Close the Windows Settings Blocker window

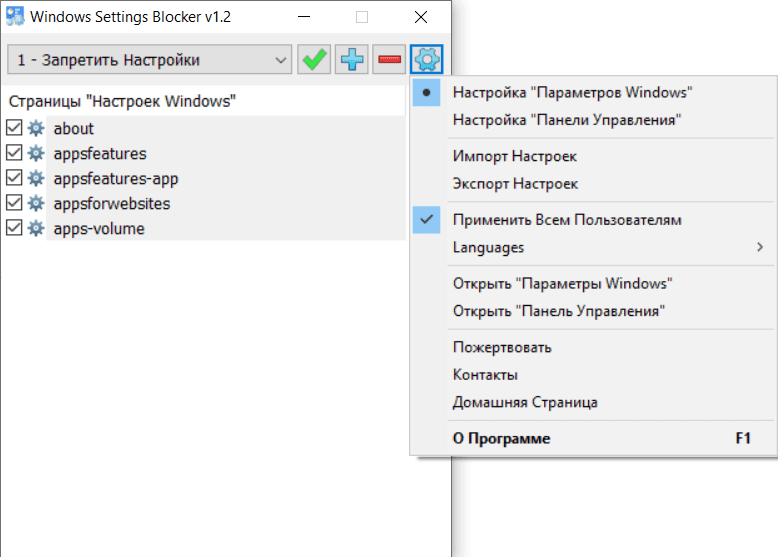click(421, 17)
